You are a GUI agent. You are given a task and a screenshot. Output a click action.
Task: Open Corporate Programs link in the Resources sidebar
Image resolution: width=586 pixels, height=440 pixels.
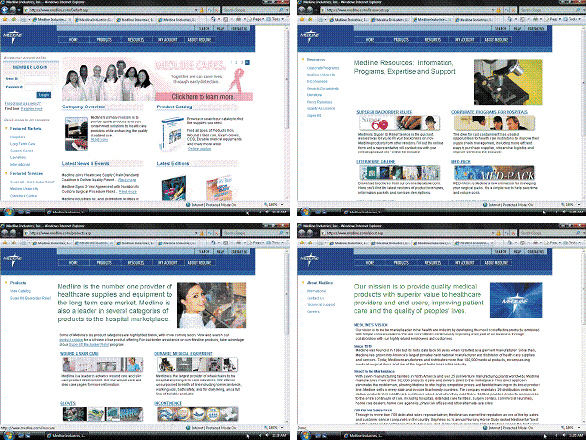coord(323,68)
